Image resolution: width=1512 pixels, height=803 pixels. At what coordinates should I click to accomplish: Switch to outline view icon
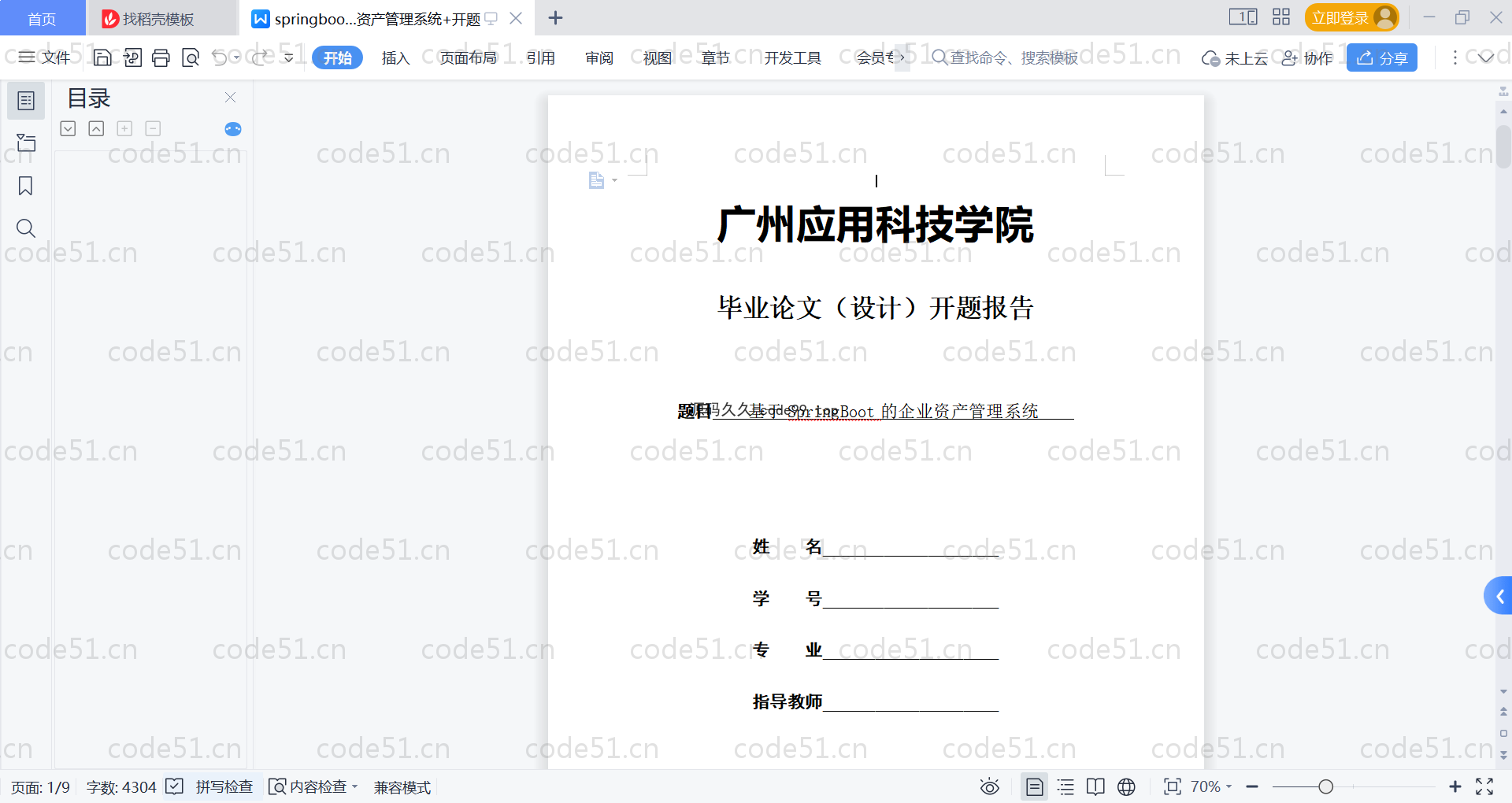[1065, 786]
